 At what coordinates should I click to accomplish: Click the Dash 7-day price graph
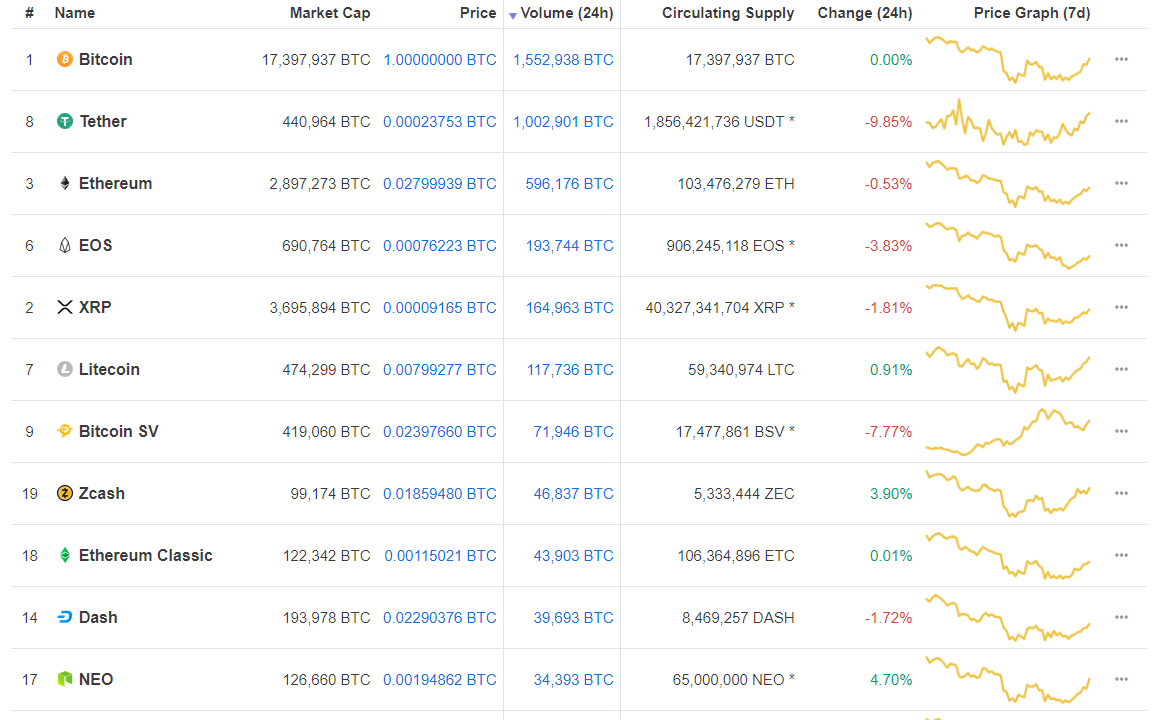[x=1007, y=618]
